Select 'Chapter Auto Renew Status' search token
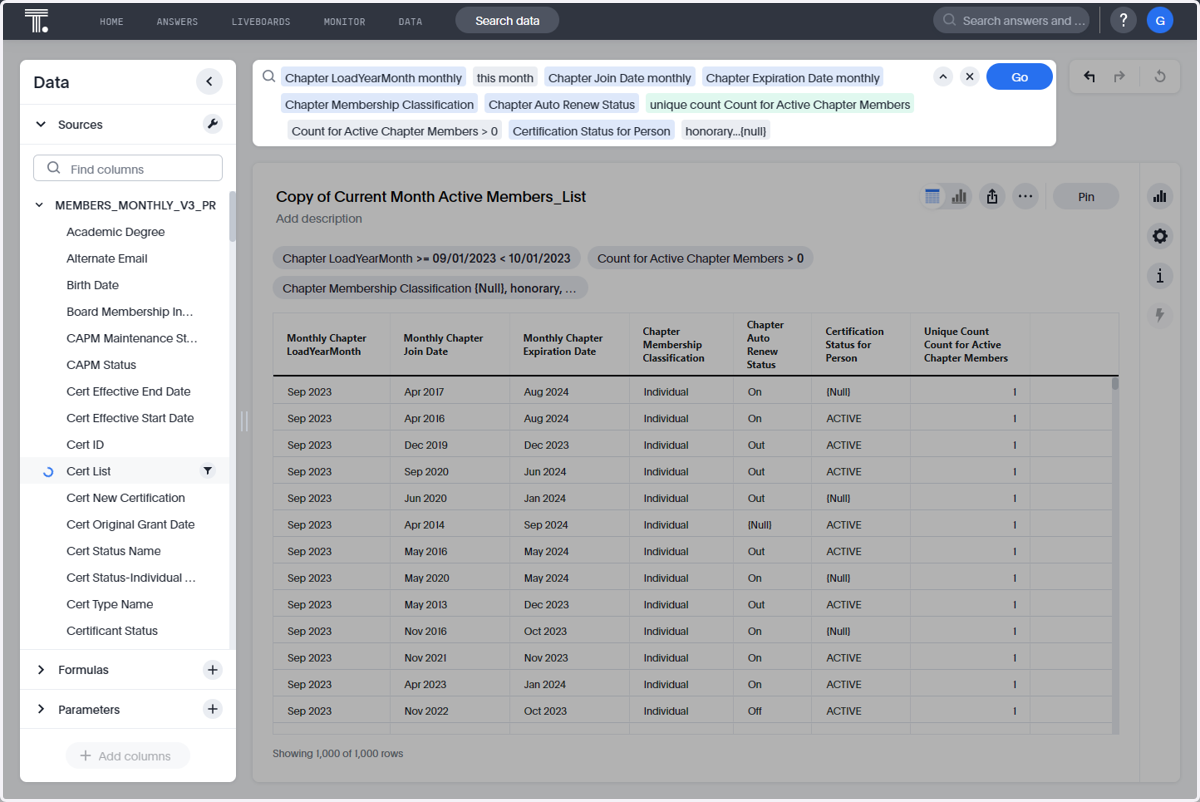The width and height of the screenshot is (1200, 802). pos(562,104)
